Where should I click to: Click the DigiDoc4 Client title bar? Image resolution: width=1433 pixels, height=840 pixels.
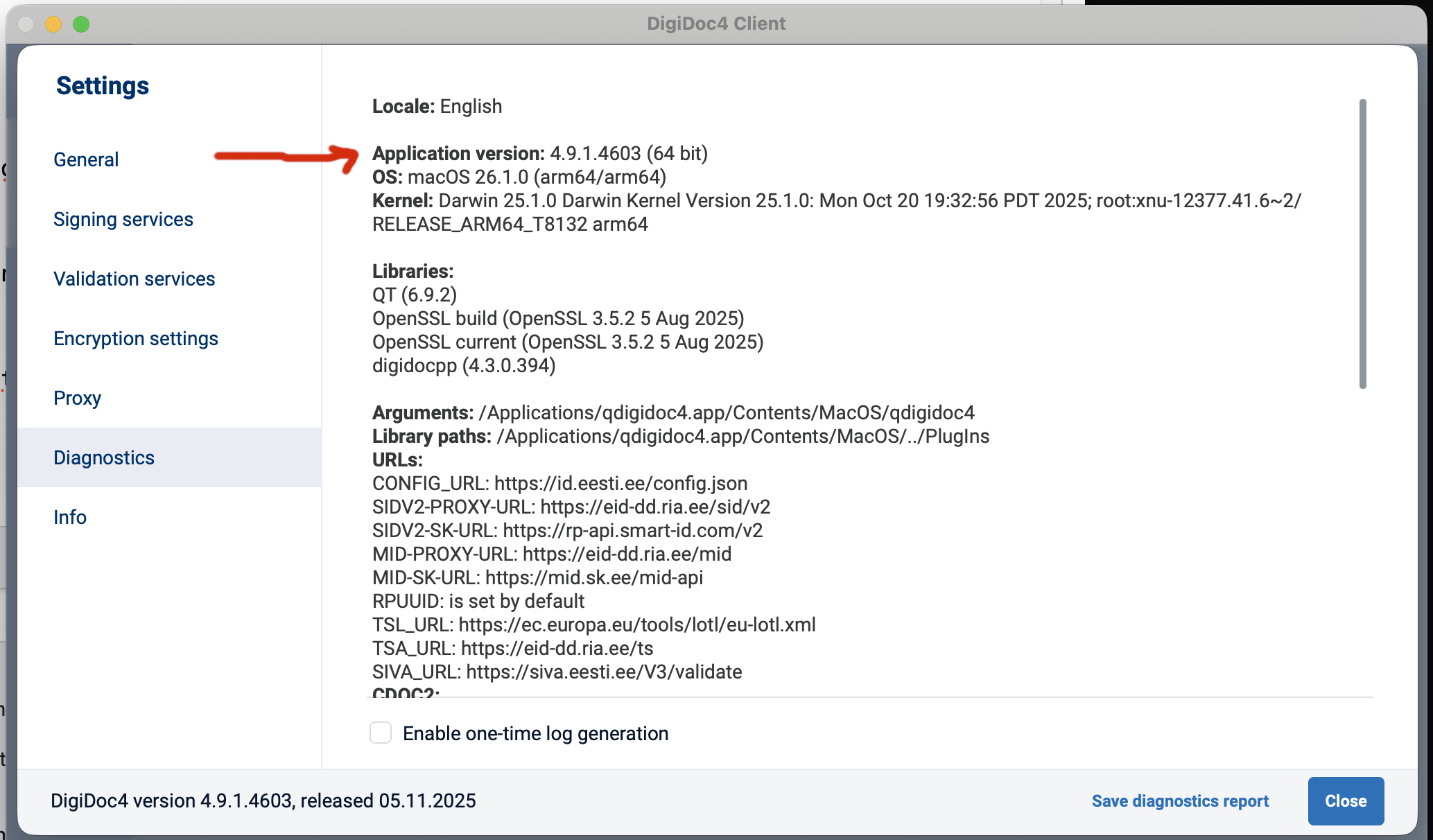[x=716, y=24]
